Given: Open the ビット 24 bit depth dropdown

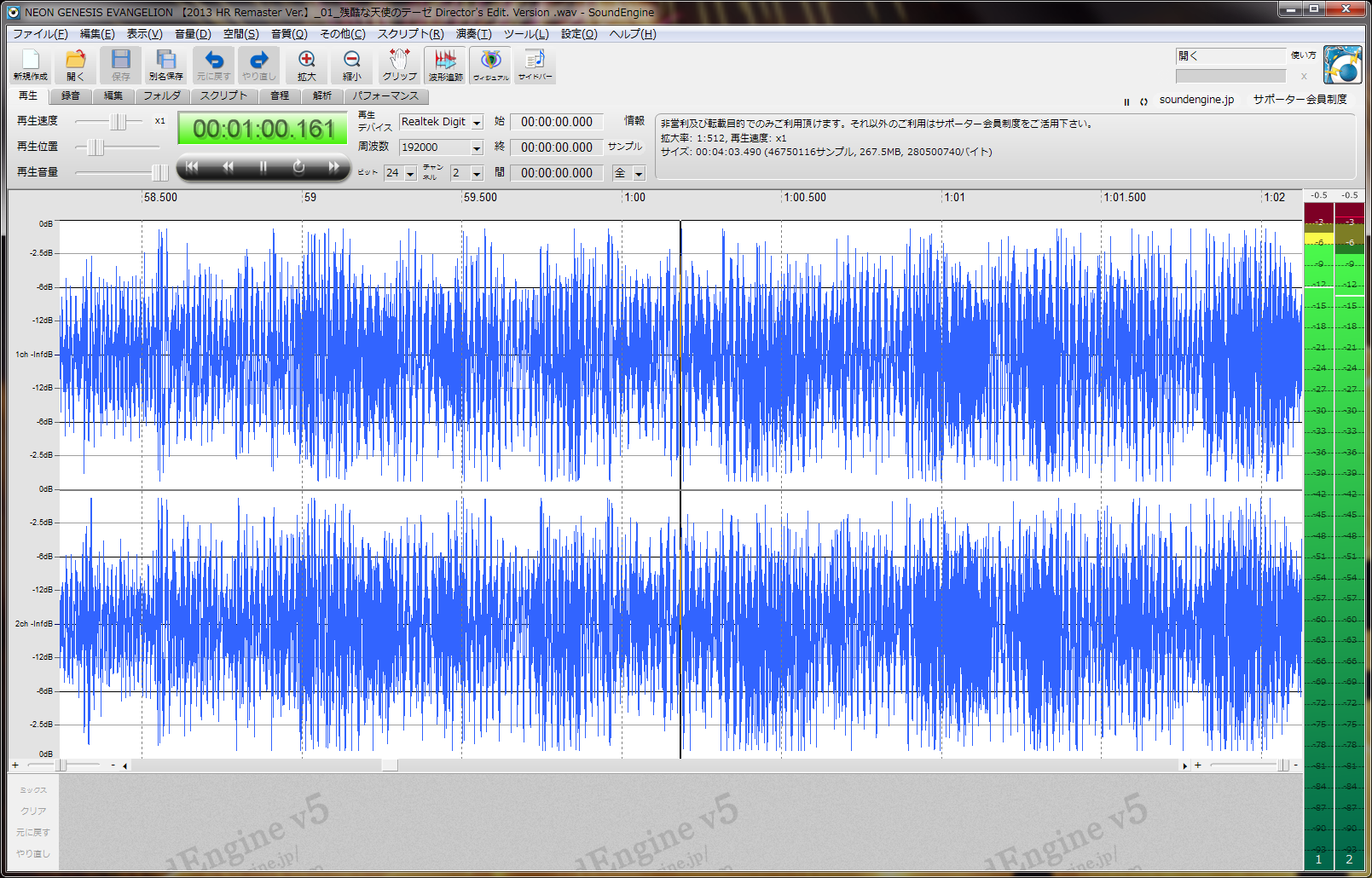Looking at the screenshot, I should 410,174.
